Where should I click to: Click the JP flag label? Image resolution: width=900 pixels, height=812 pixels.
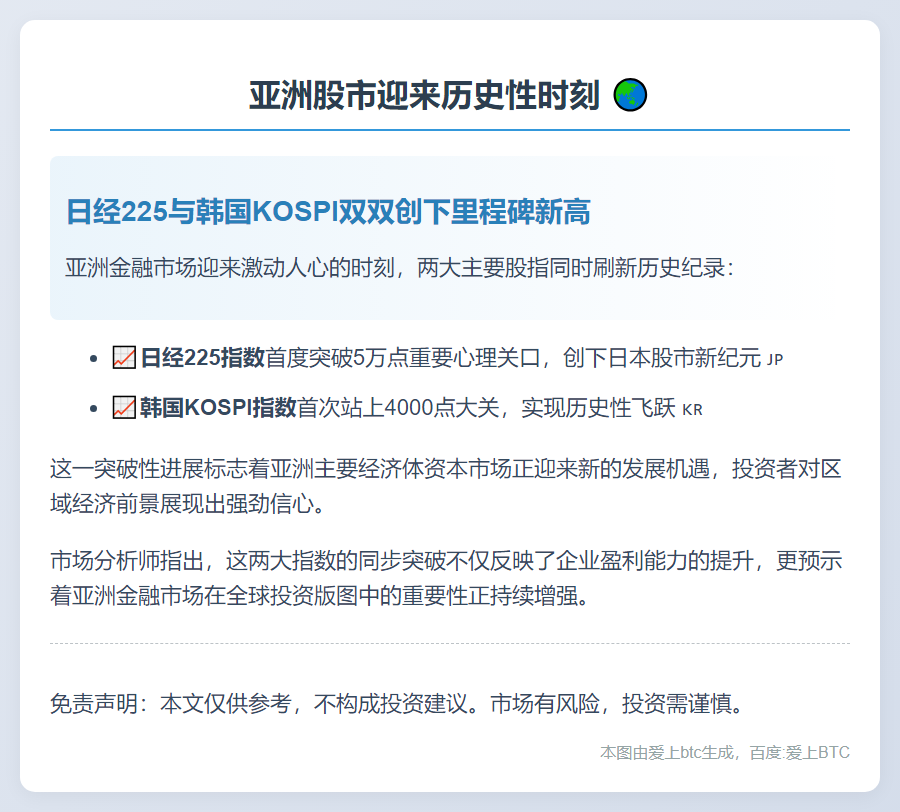775,360
